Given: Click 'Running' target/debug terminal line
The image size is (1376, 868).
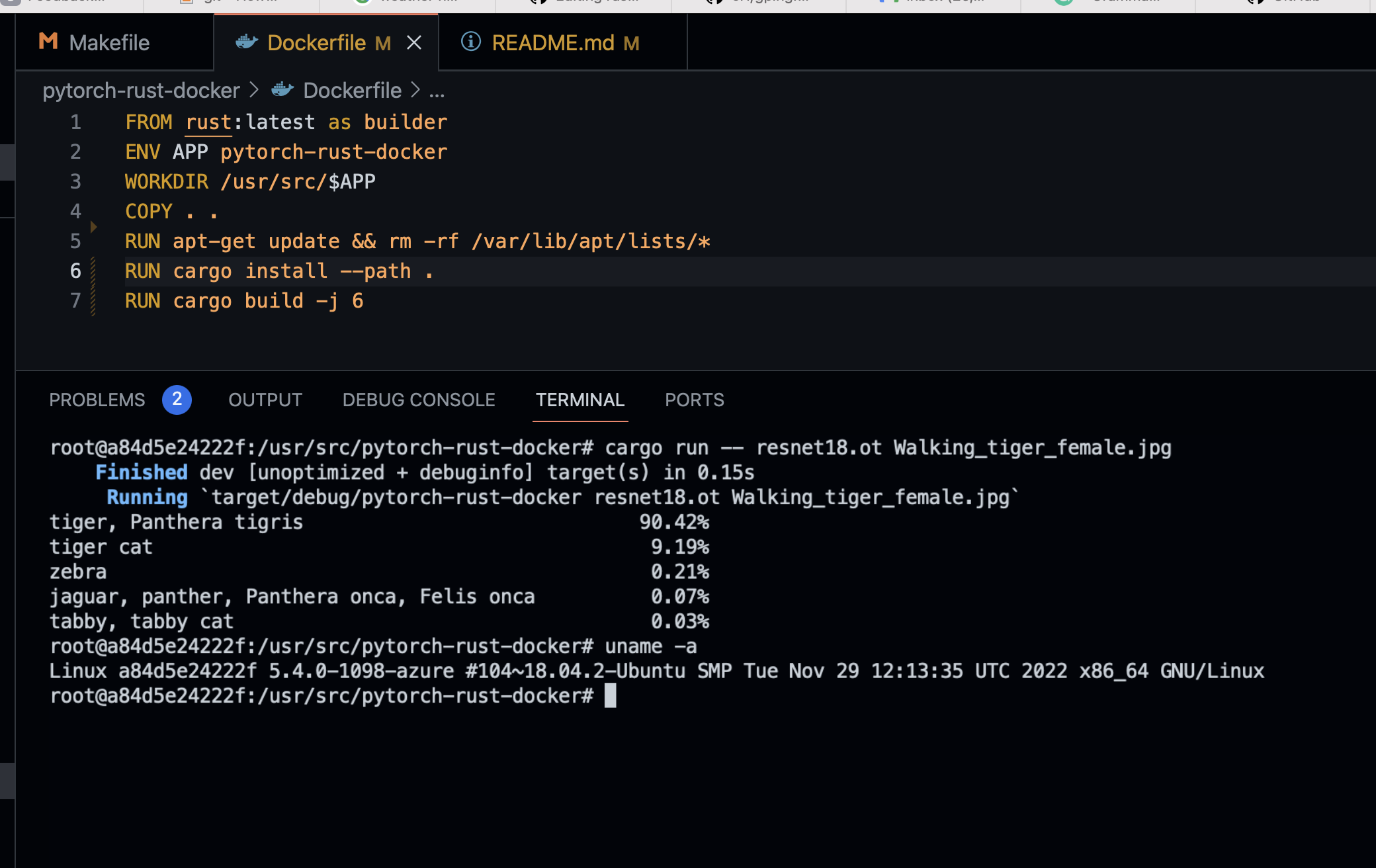Looking at the screenshot, I should click(563, 498).
